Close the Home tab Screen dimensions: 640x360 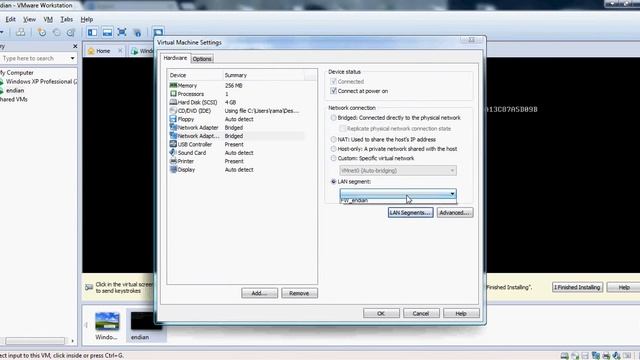pos(120,51)
